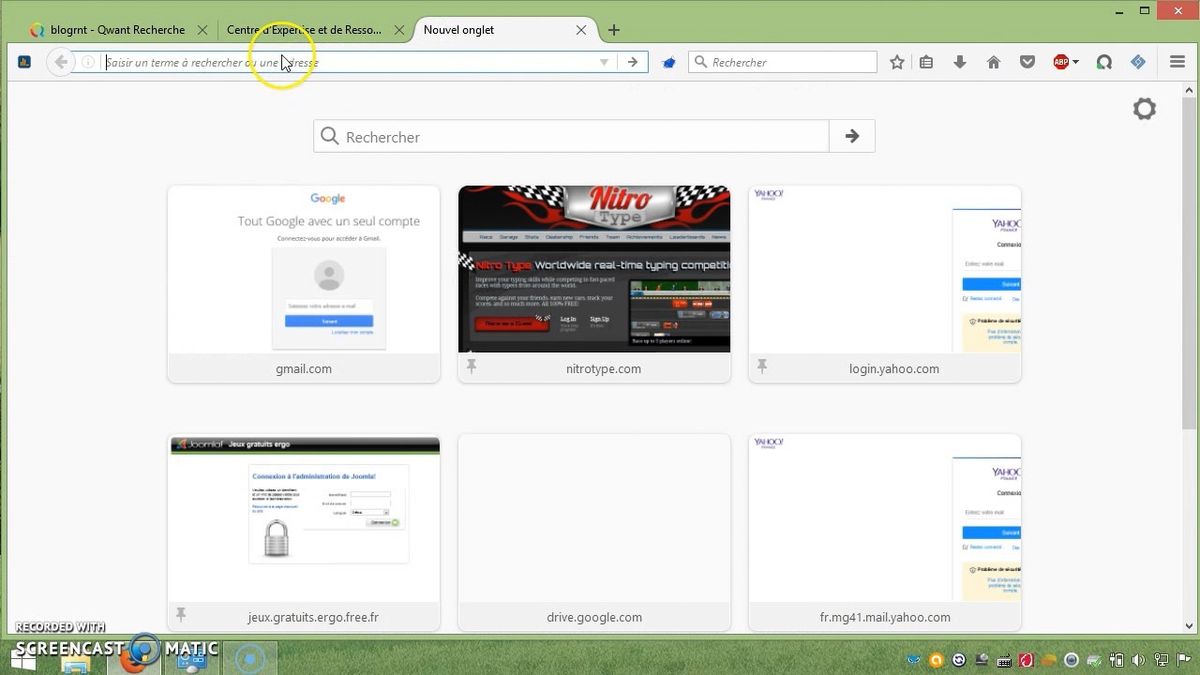Go to the home page icon

(x=993, y=62)
